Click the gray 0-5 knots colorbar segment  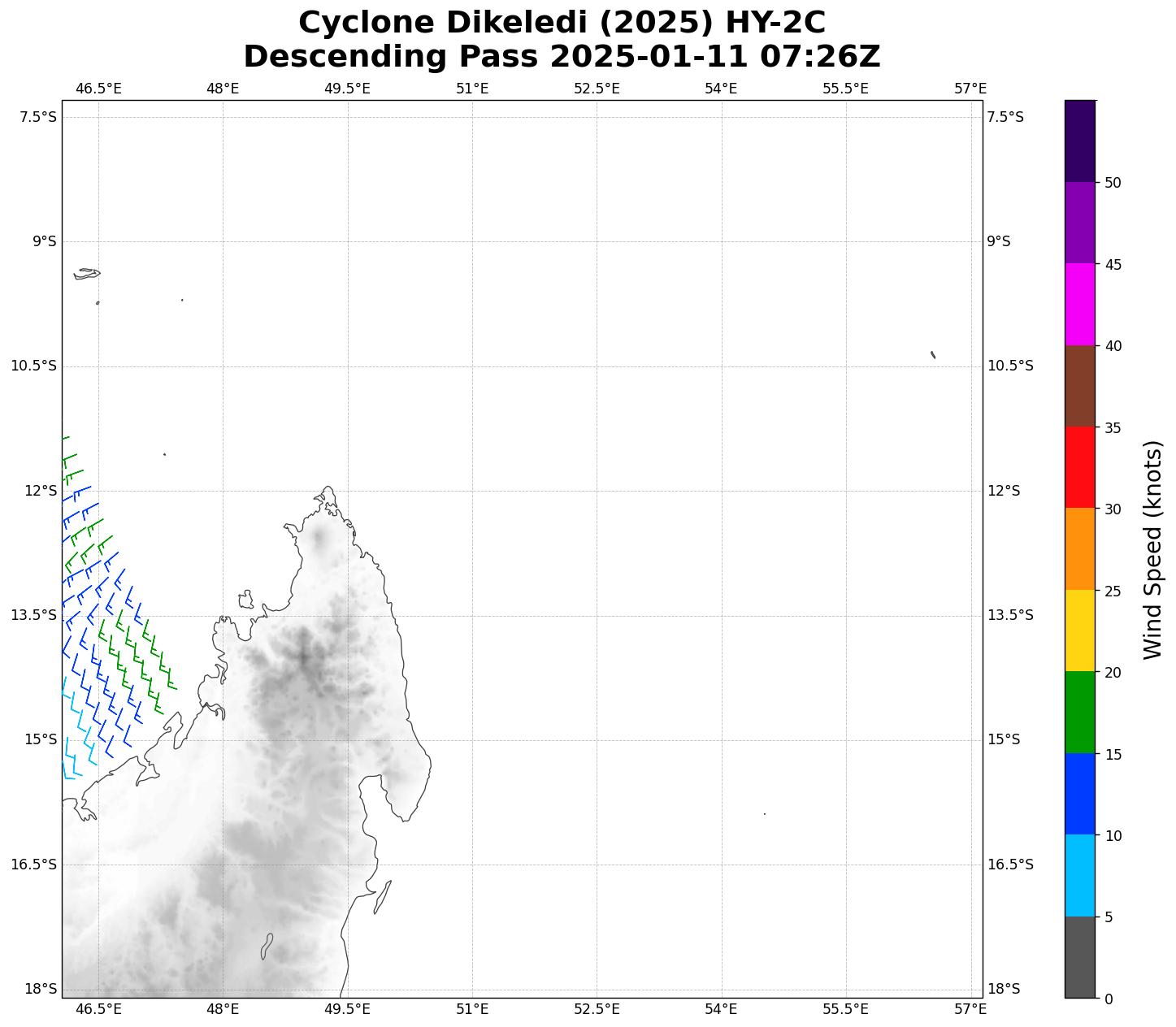tap(1080, 957)
